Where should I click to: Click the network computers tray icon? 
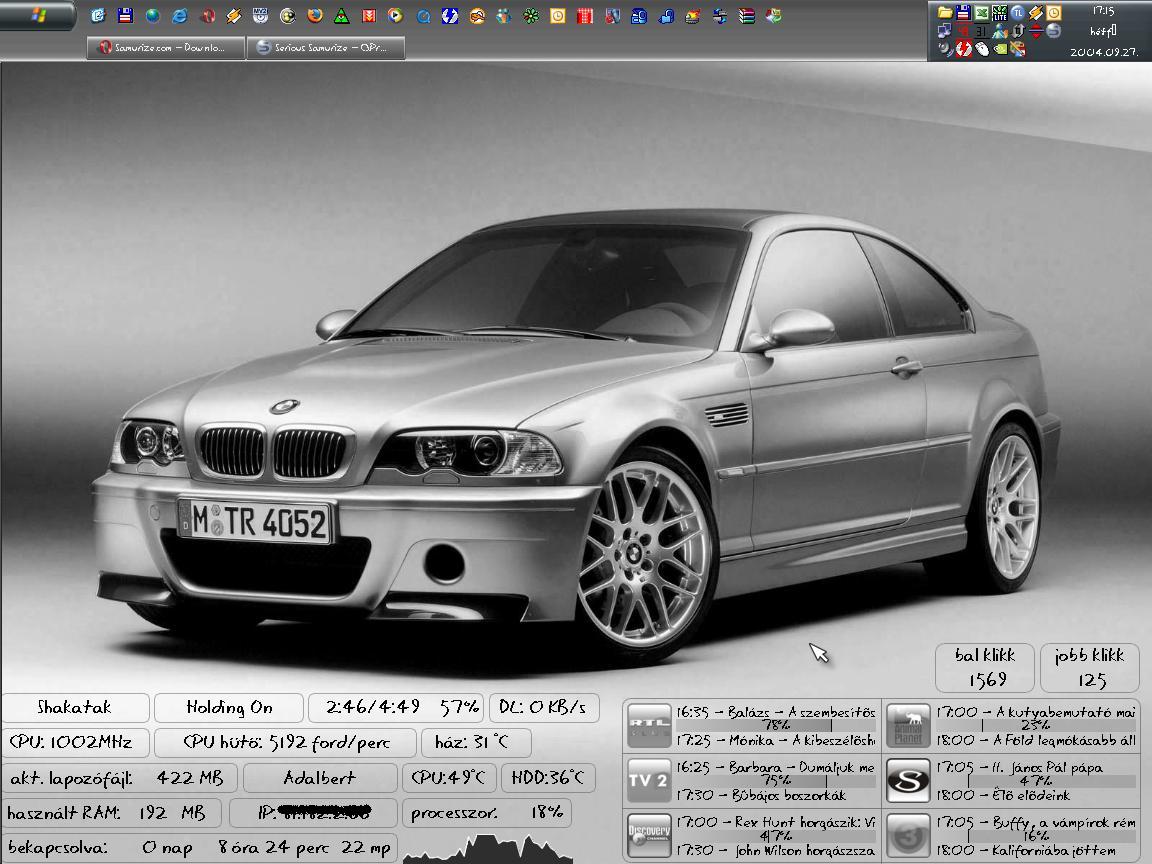[944, 31]
